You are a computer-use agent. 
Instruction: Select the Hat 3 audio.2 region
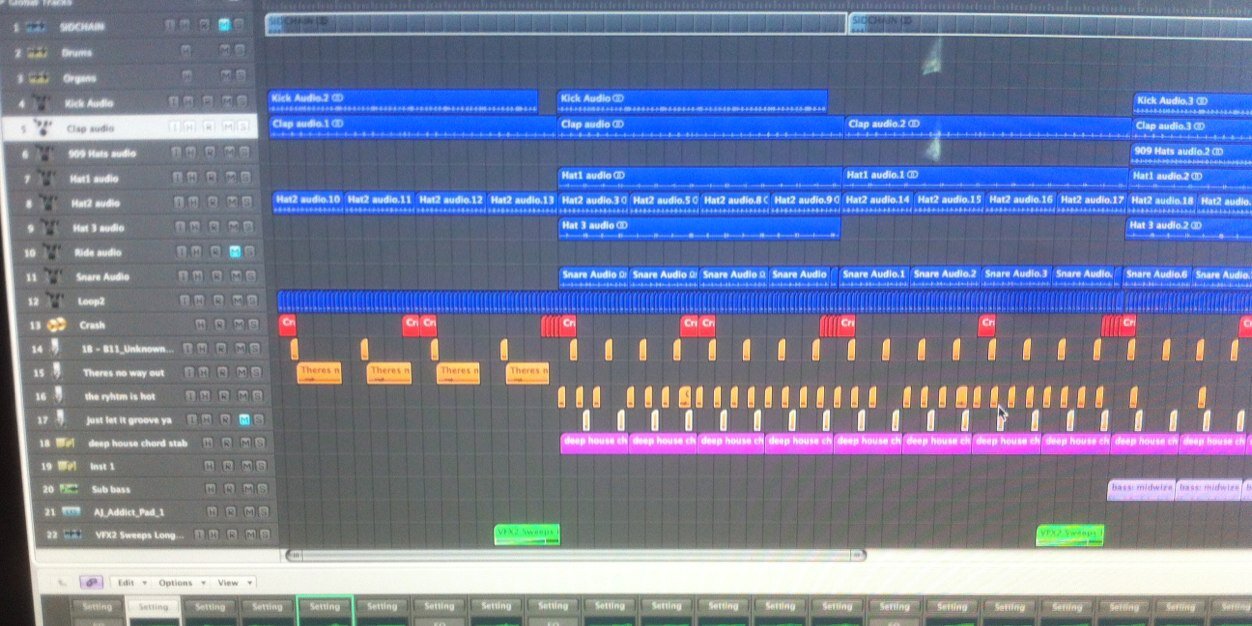click(x=1188, y=228)
